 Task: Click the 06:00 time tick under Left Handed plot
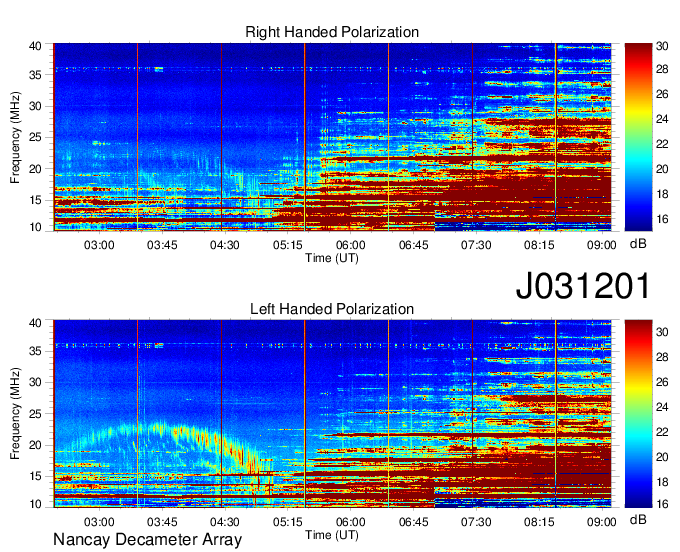[x=350, y=522]
